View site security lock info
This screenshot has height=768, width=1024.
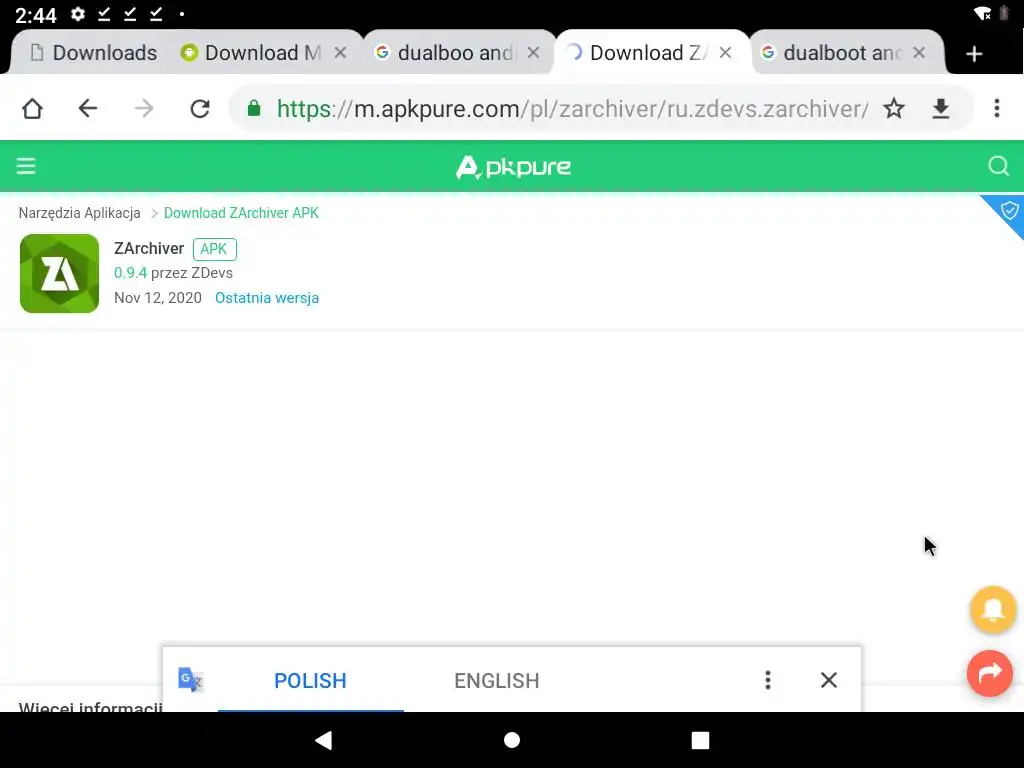pos(254,108)
